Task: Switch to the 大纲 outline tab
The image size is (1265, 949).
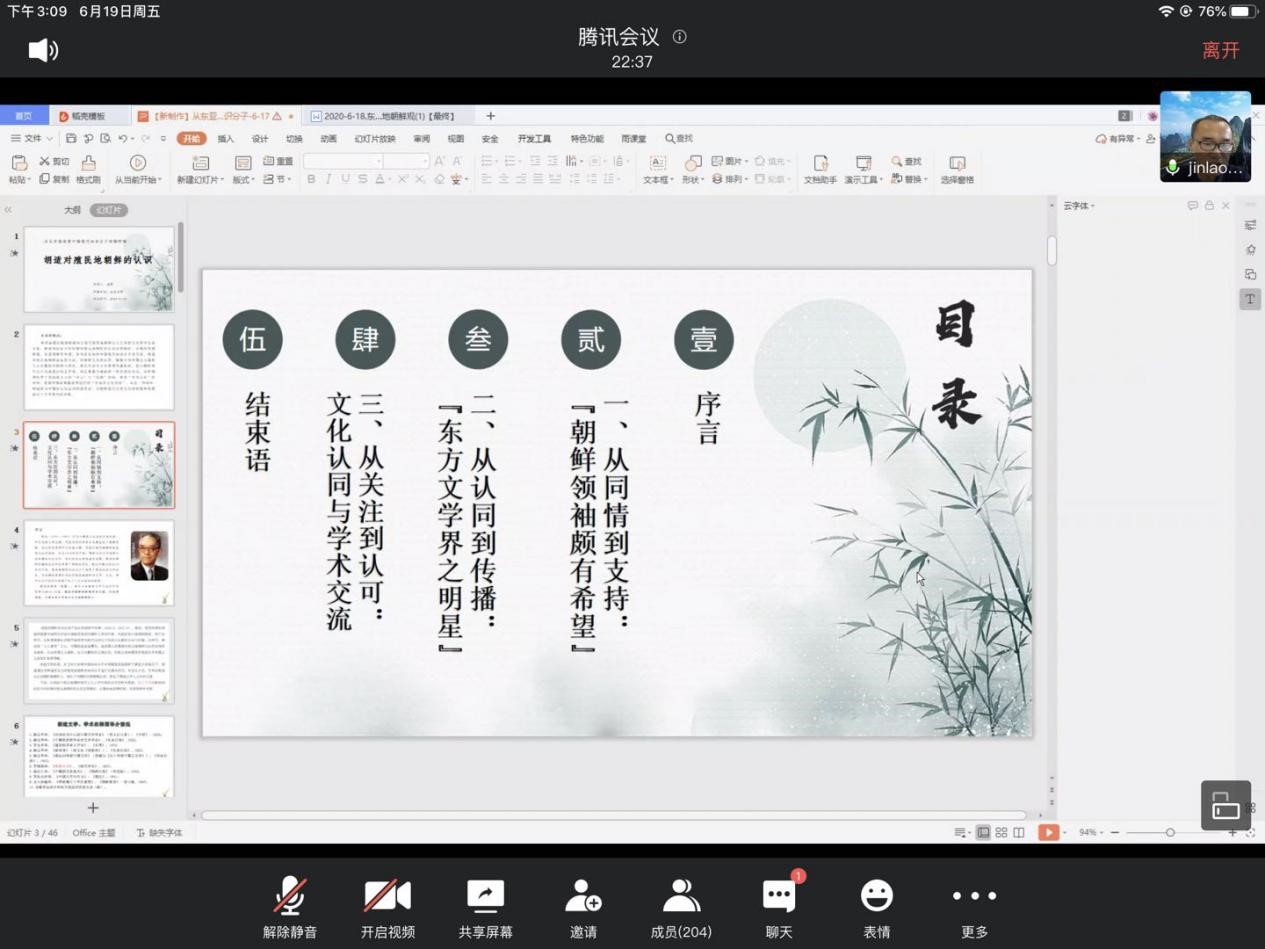Action: (x=72, y=210)
